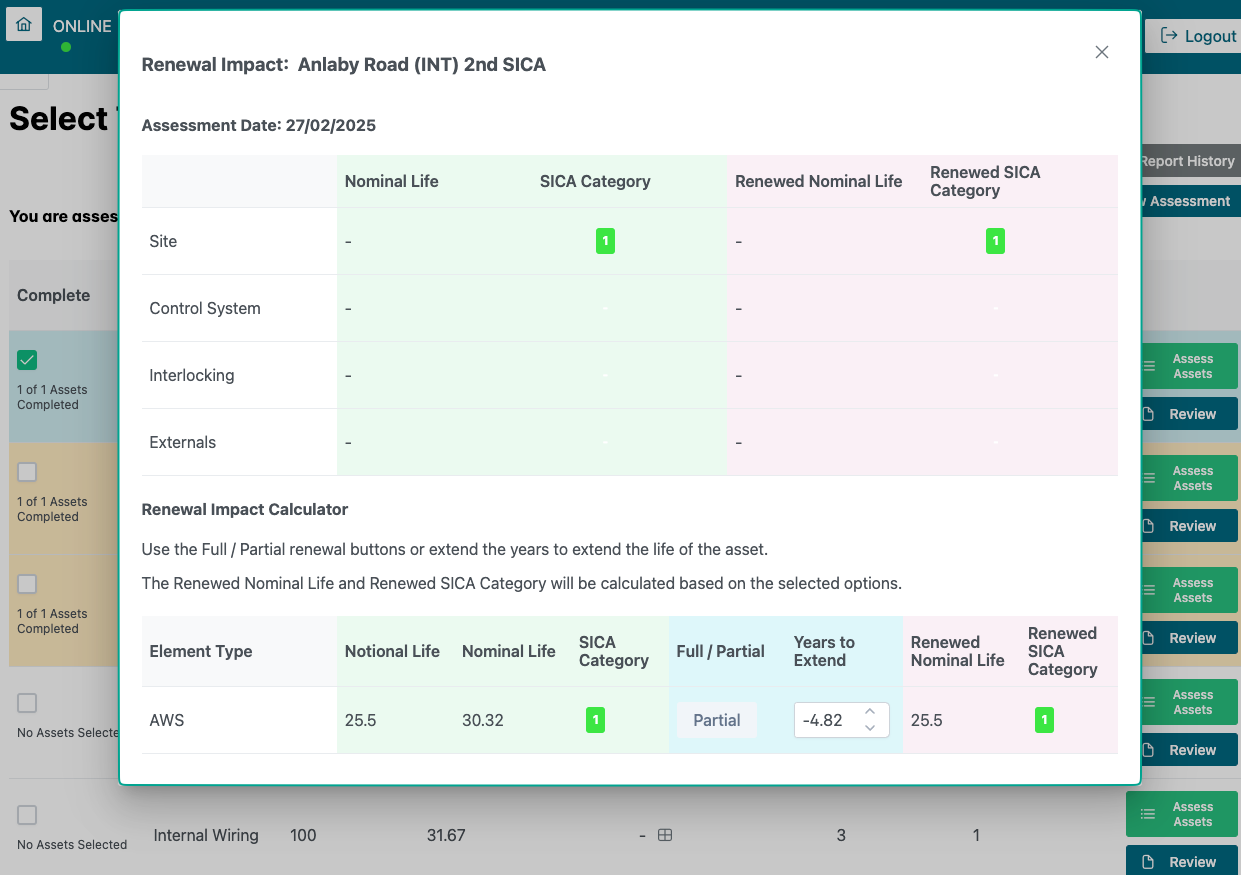Click the topmost Assess Assets button
The width and height of the screenshot is (1241, 875).
1189,366
